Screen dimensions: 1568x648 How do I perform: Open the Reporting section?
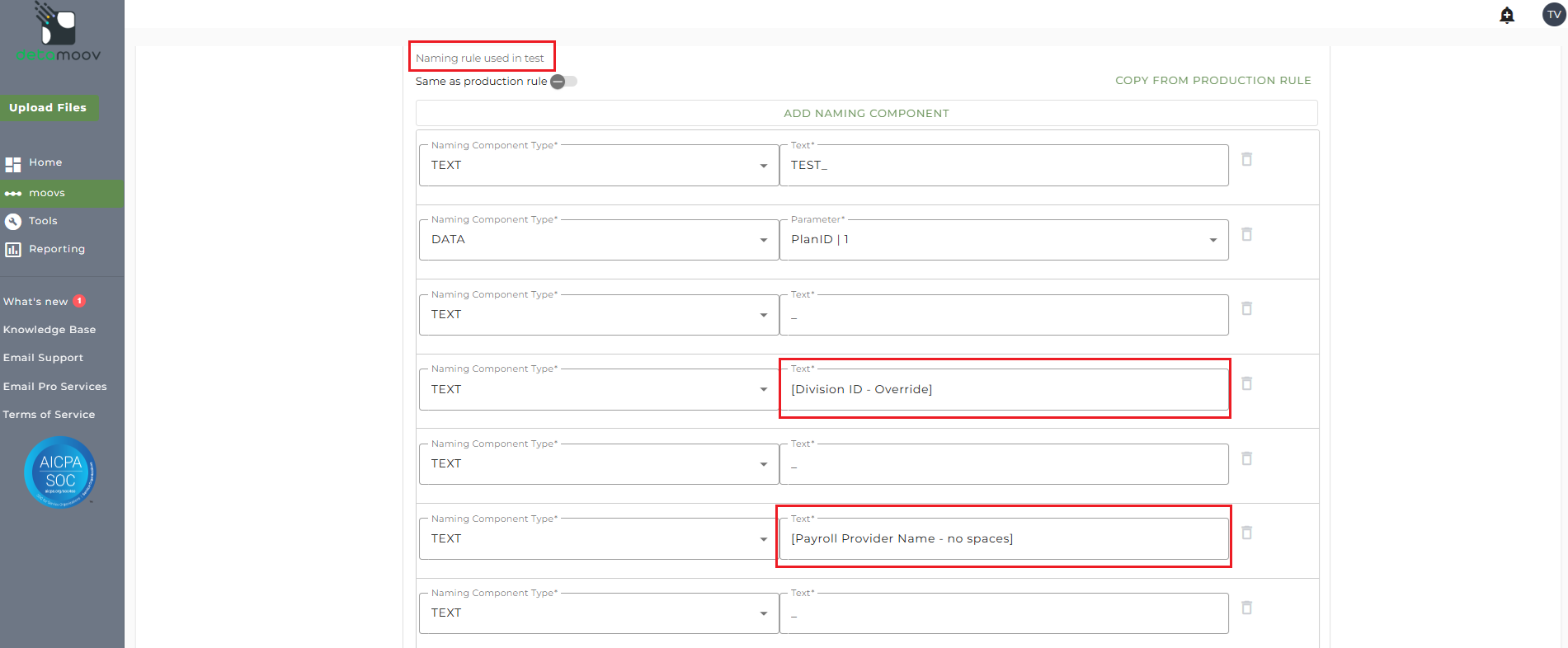coord(56,249)
